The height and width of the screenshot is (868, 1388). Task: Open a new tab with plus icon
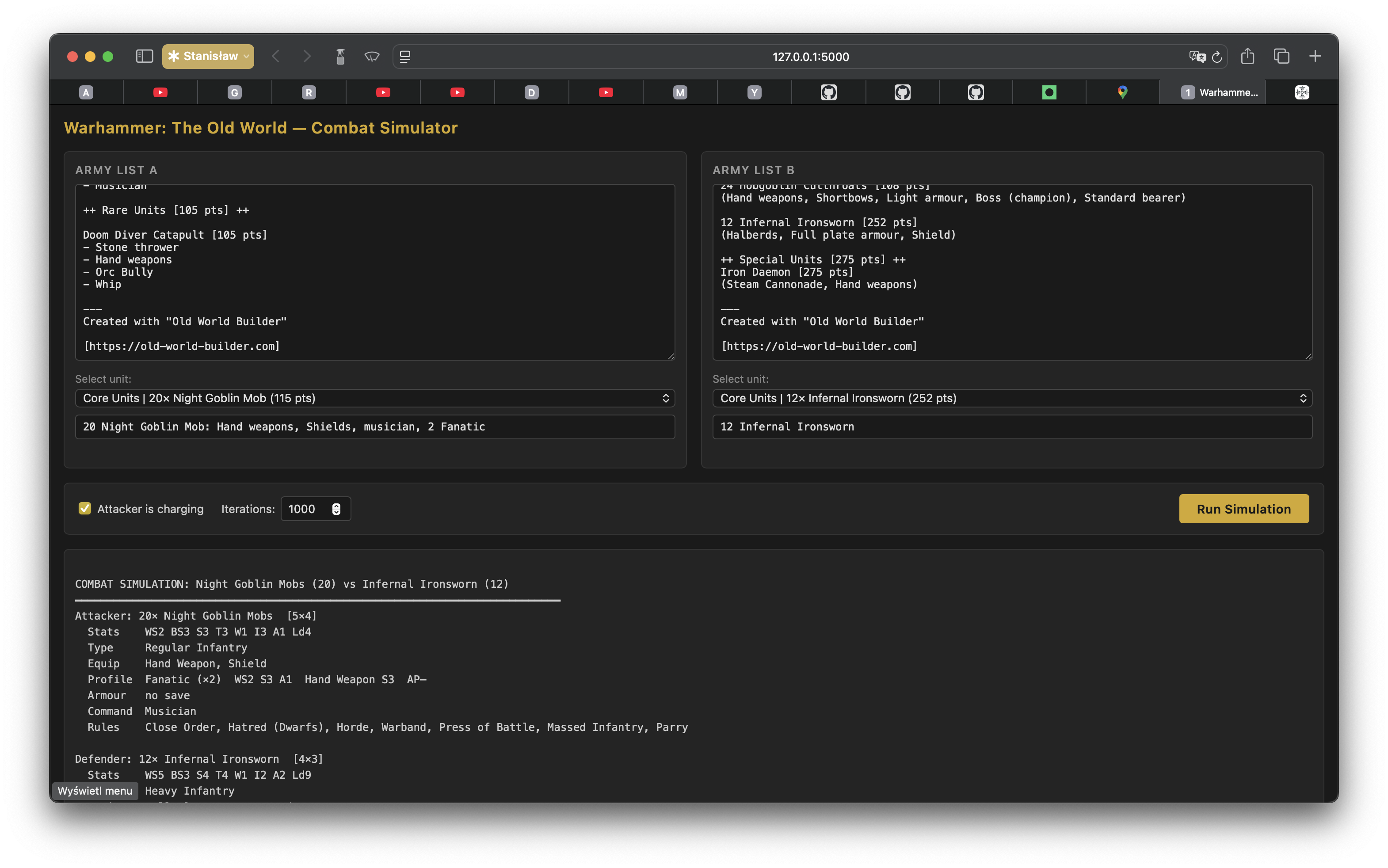[1315, 56]
